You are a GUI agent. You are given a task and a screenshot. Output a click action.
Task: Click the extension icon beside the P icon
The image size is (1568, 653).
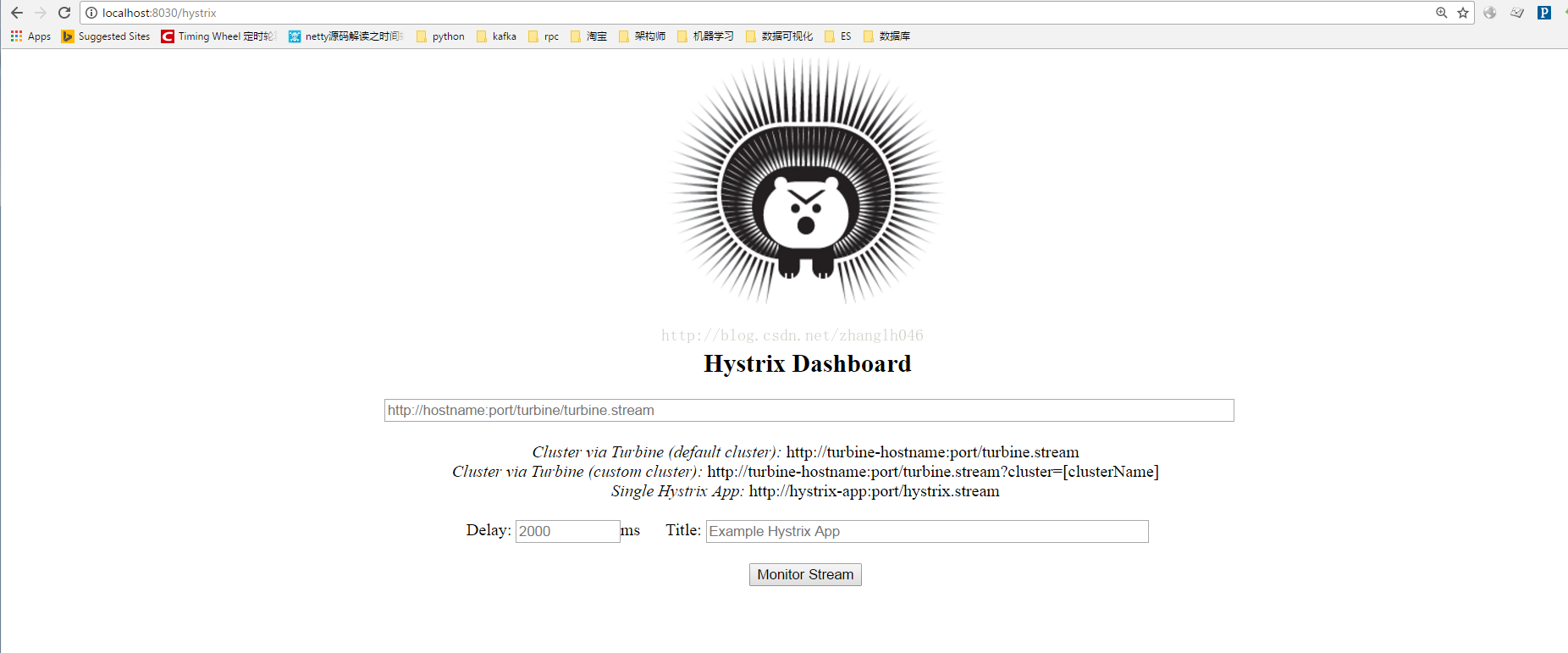[1517, 13]
